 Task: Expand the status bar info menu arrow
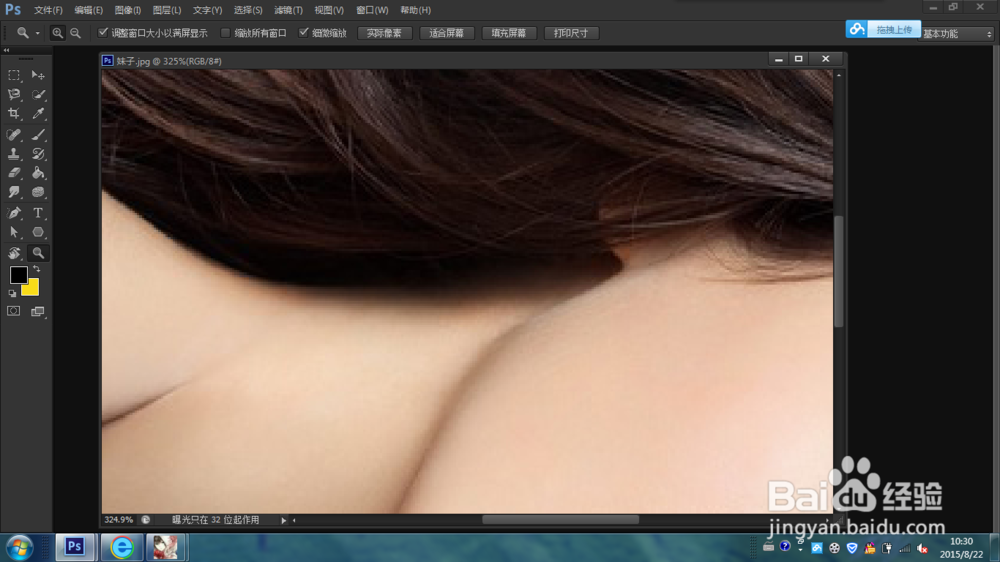(x=283, y=520)
